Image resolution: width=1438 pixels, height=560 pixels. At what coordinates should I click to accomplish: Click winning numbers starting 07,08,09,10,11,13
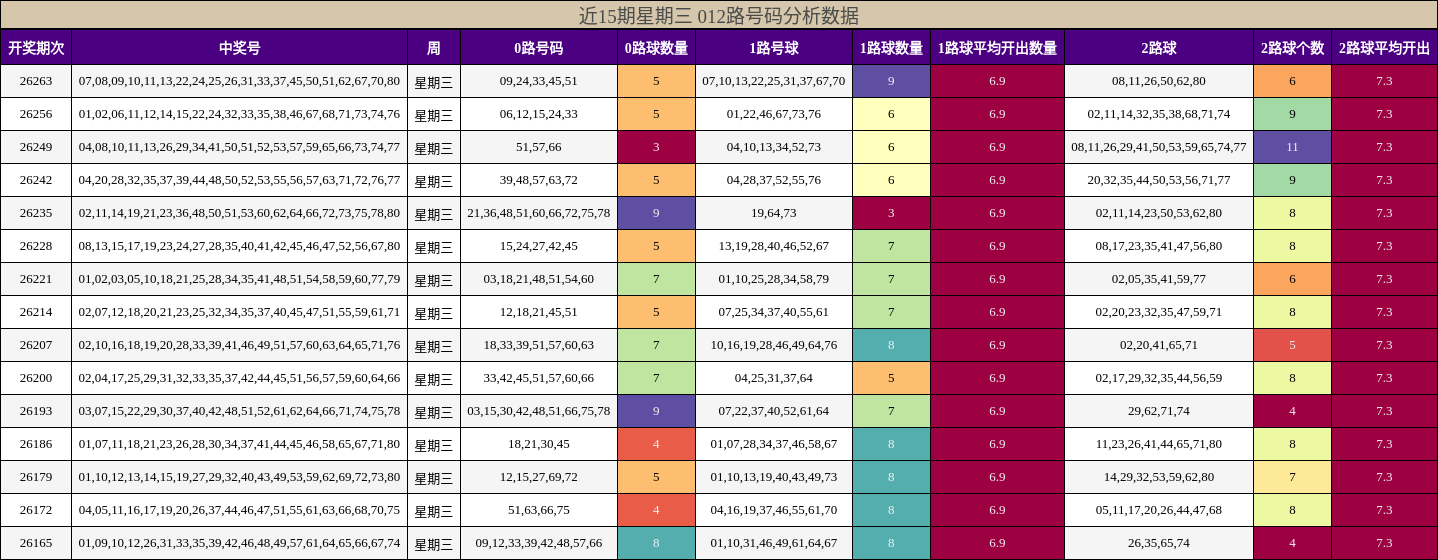239,81
